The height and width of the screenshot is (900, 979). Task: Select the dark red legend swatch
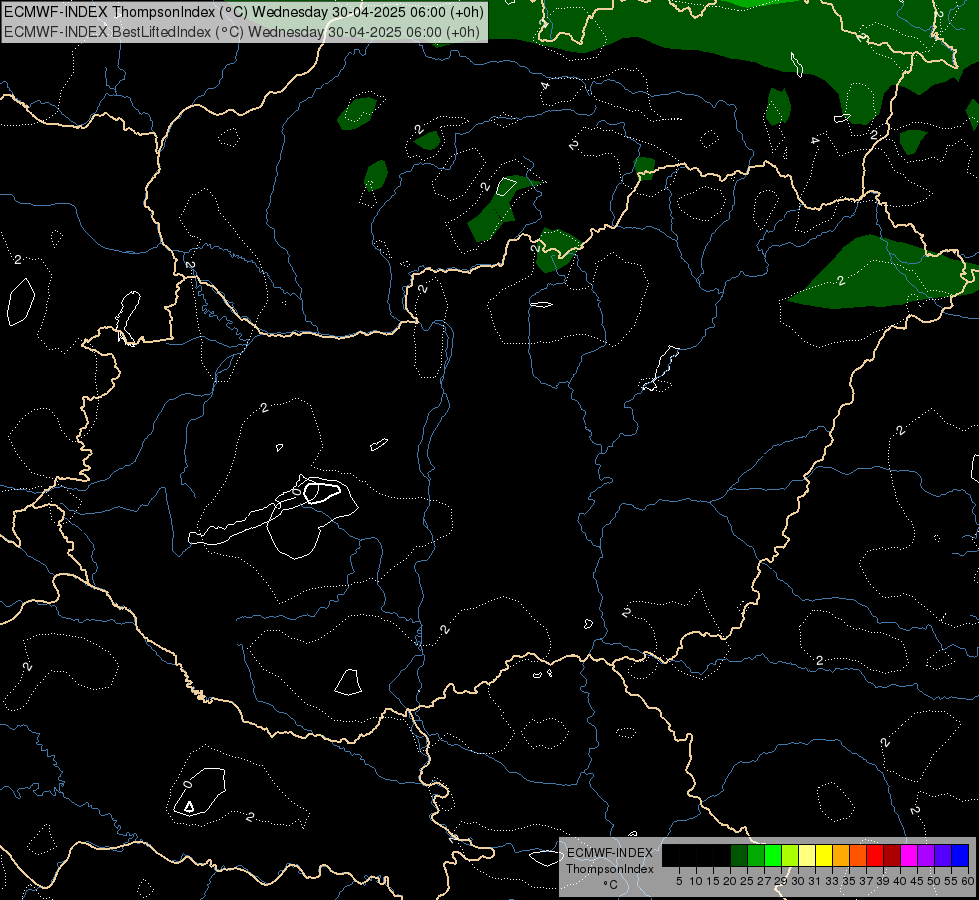point(892,855)
